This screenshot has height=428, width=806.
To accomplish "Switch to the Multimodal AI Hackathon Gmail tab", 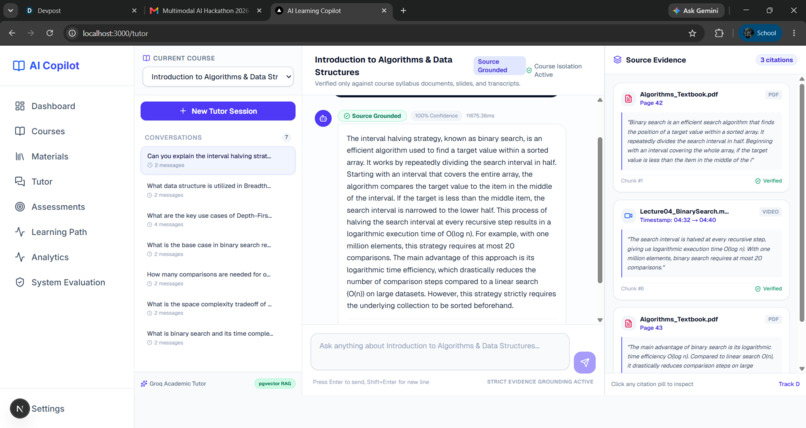I will pos(206,10).
